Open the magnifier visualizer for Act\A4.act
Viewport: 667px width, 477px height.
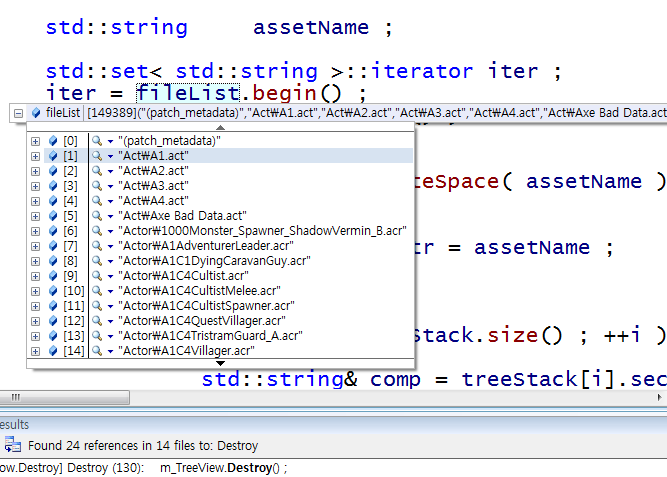click(x=97, y=200)
